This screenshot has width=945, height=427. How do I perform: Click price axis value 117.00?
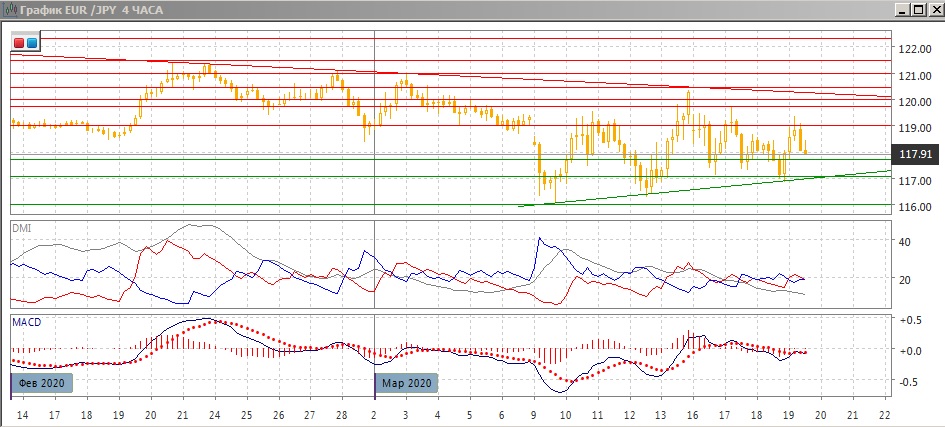915,180
